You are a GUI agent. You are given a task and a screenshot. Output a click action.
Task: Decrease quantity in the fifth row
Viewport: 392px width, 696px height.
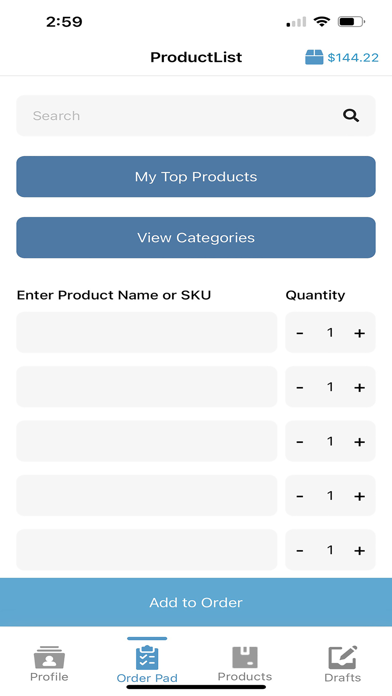(x=300, y=550)
